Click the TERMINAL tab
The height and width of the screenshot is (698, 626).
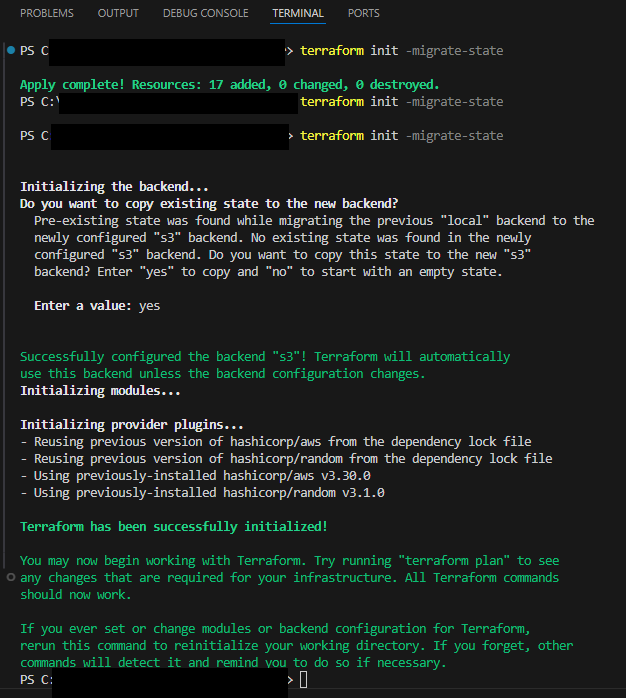click(298, 13)
